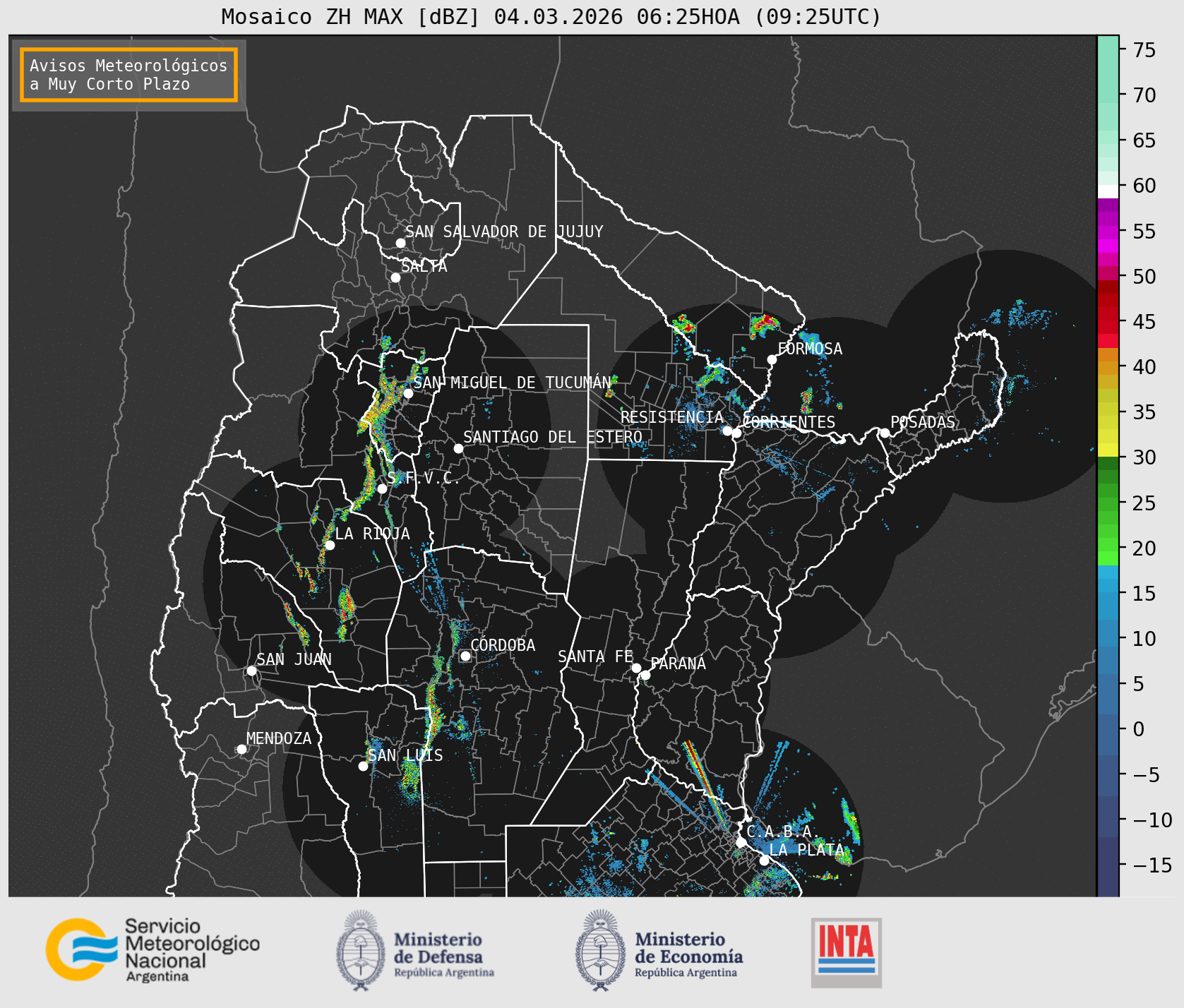Select the Corrientes city marker
Screen dimensions: 1184x1008
tap(736, 433)
